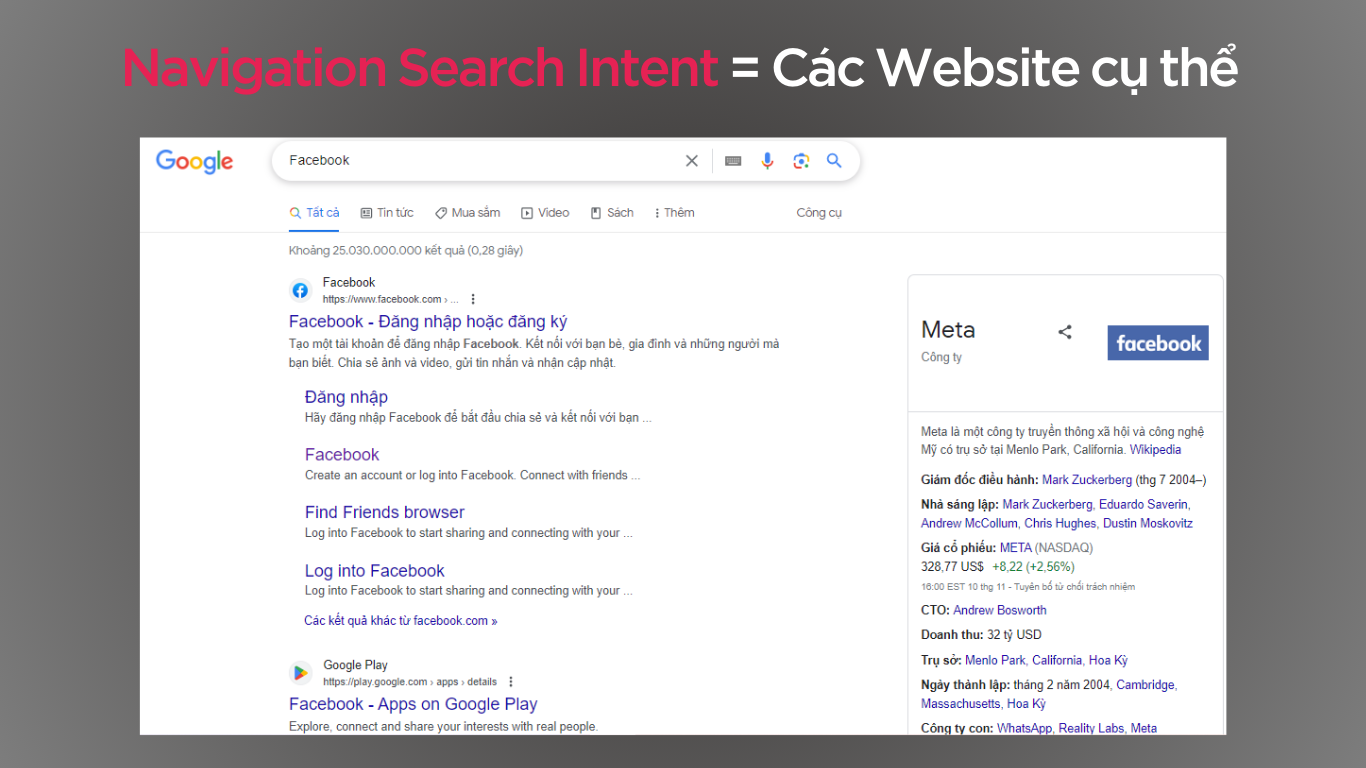Click WhatsApp subsidiary link
The width and height of the screenshot is (1366, 768).
1024,728
